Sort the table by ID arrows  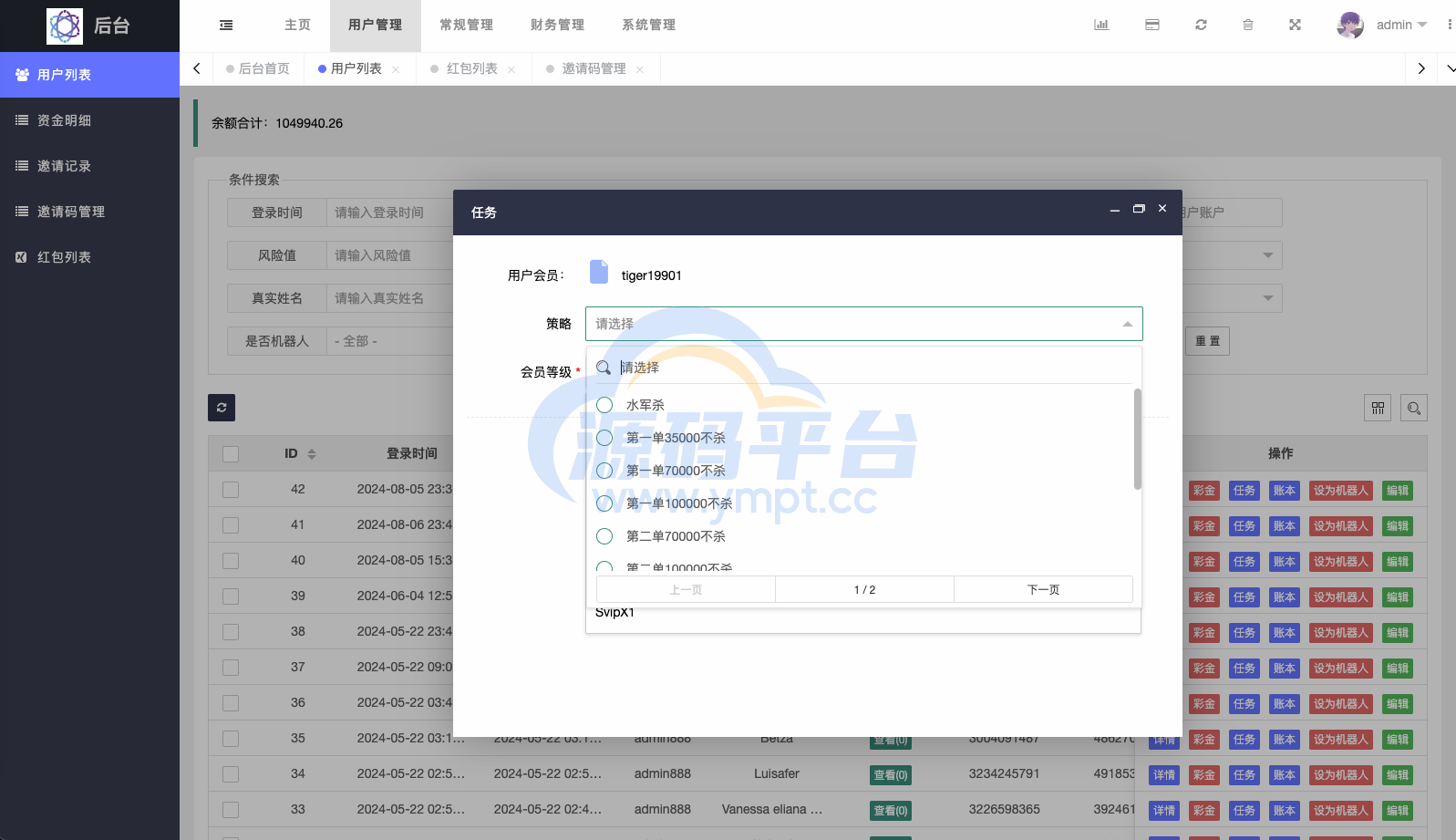(x=312, y=454)
